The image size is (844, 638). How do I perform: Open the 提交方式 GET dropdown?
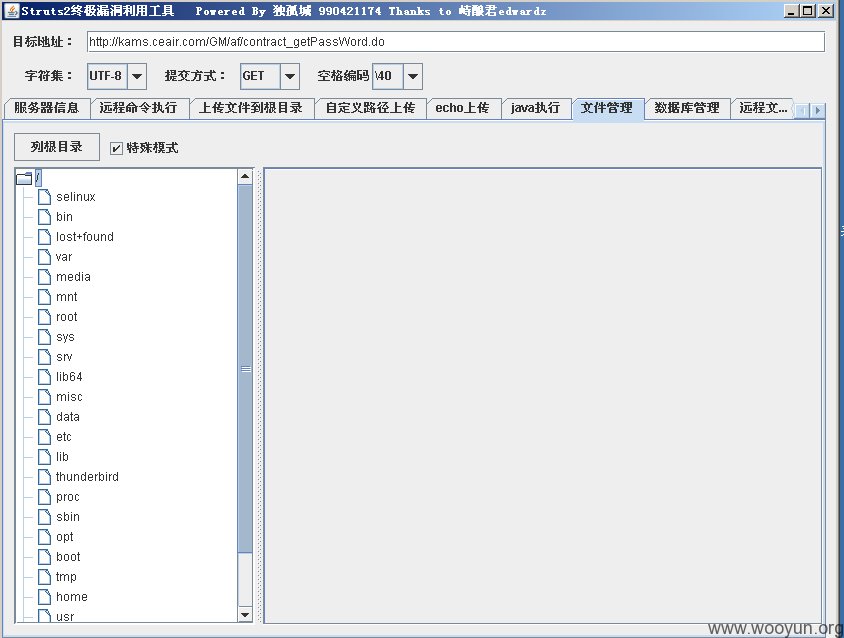click(x=290, y=76)
